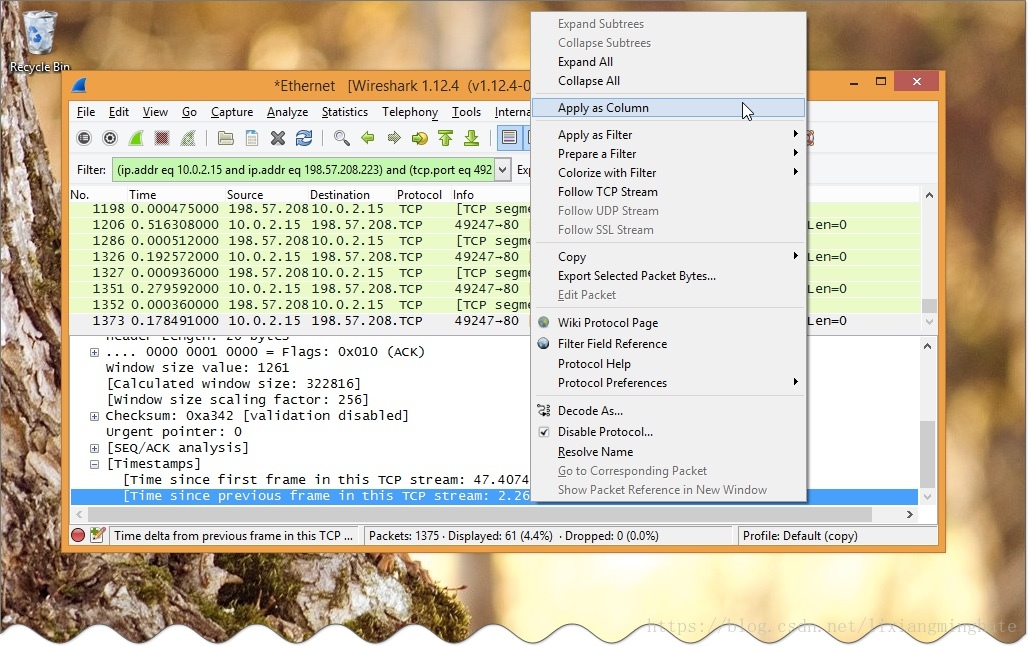This screenshot has height=646, width=1028.
Task: Open the Telephony menu
Action: (x=410, y=112)
